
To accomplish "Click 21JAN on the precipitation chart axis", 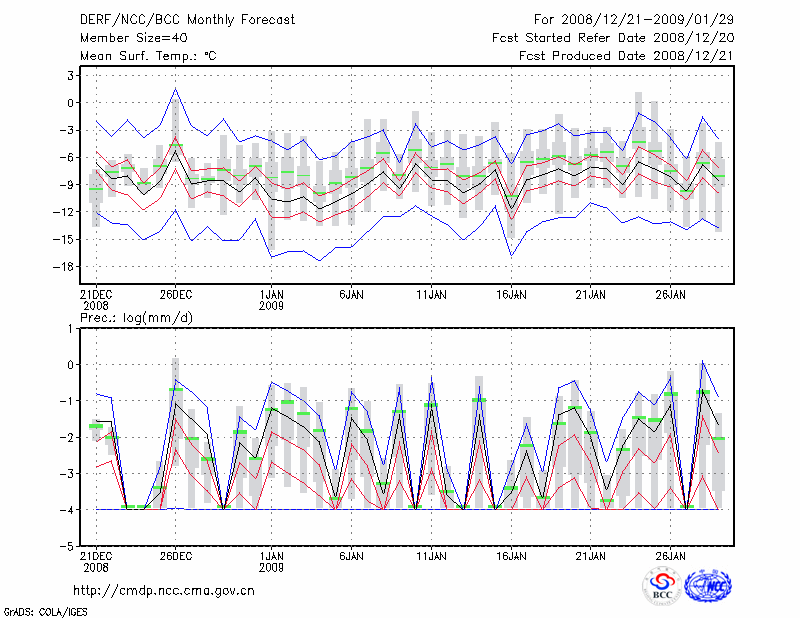I will (x=591, y=555).
